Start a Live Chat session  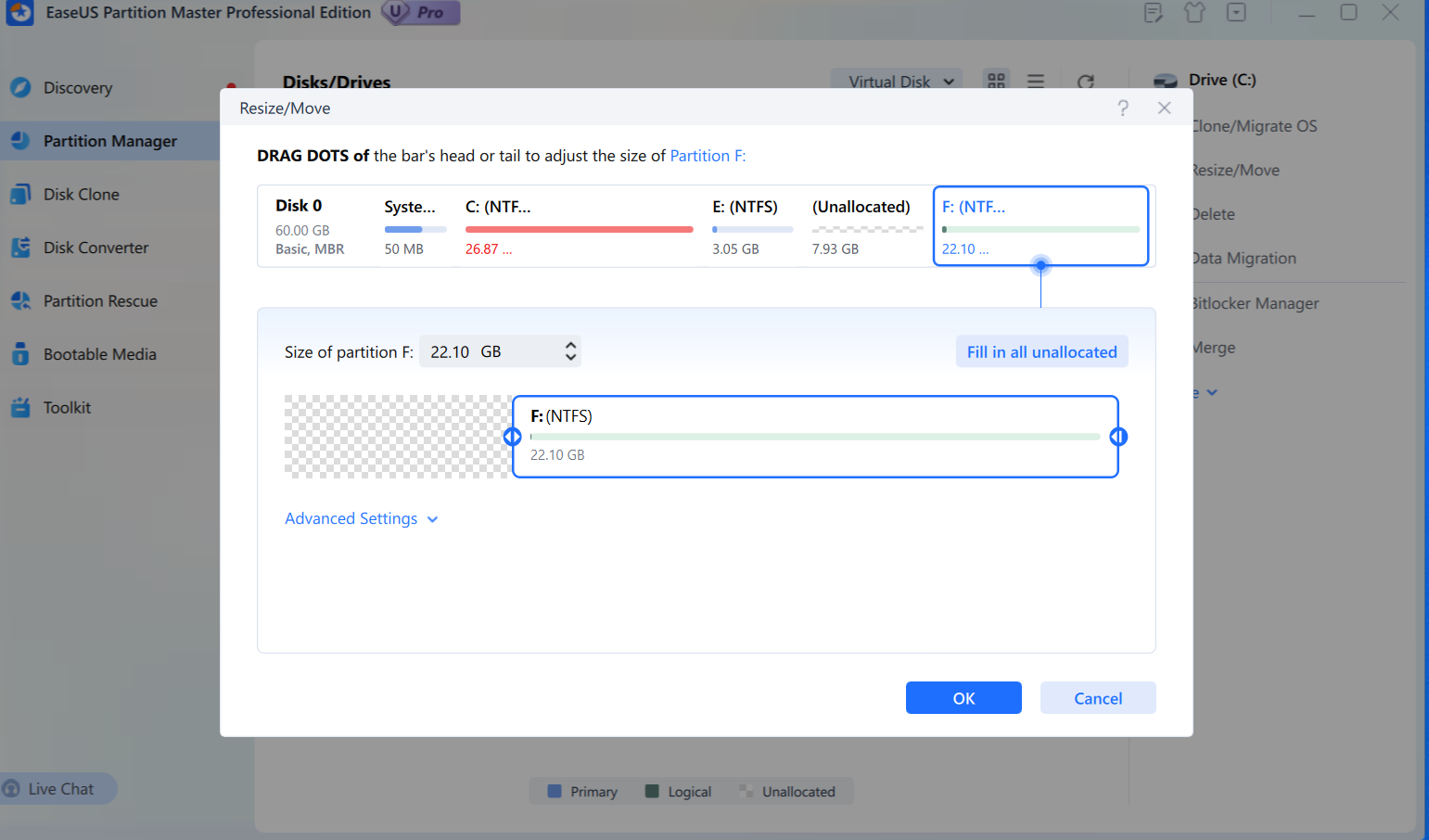pos(57,789)
